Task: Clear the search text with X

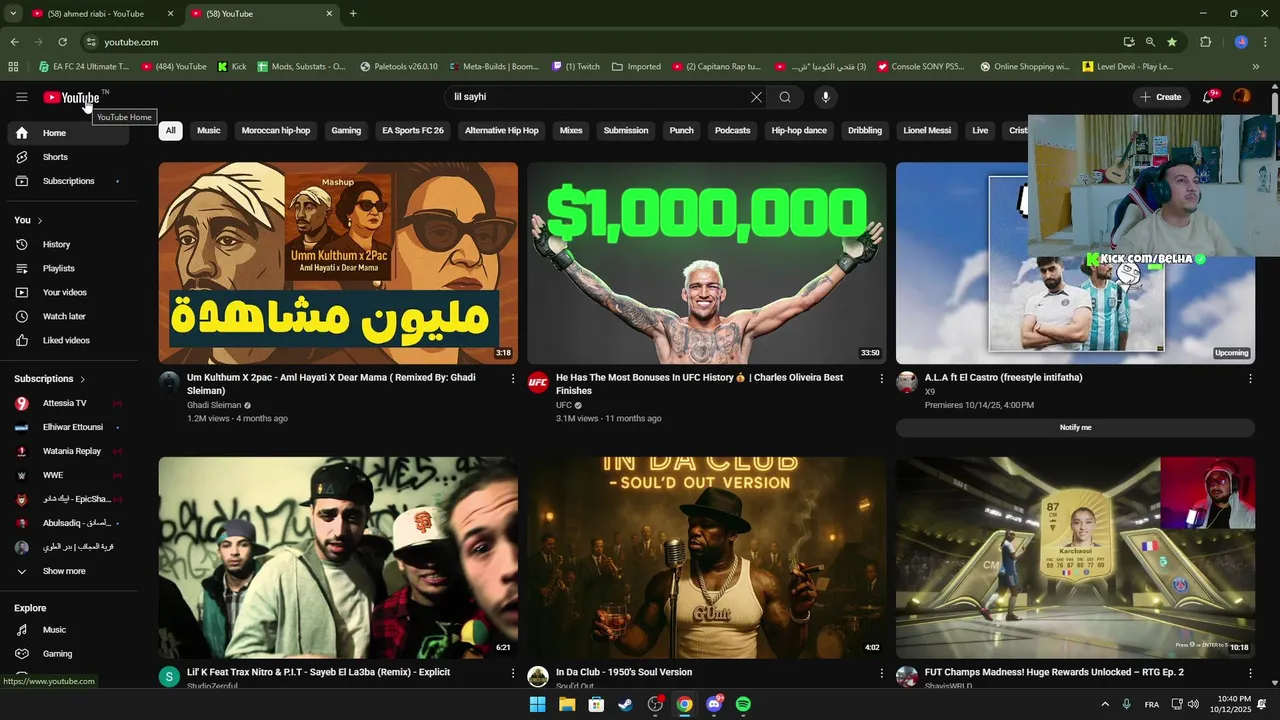Action: [756, 97]
